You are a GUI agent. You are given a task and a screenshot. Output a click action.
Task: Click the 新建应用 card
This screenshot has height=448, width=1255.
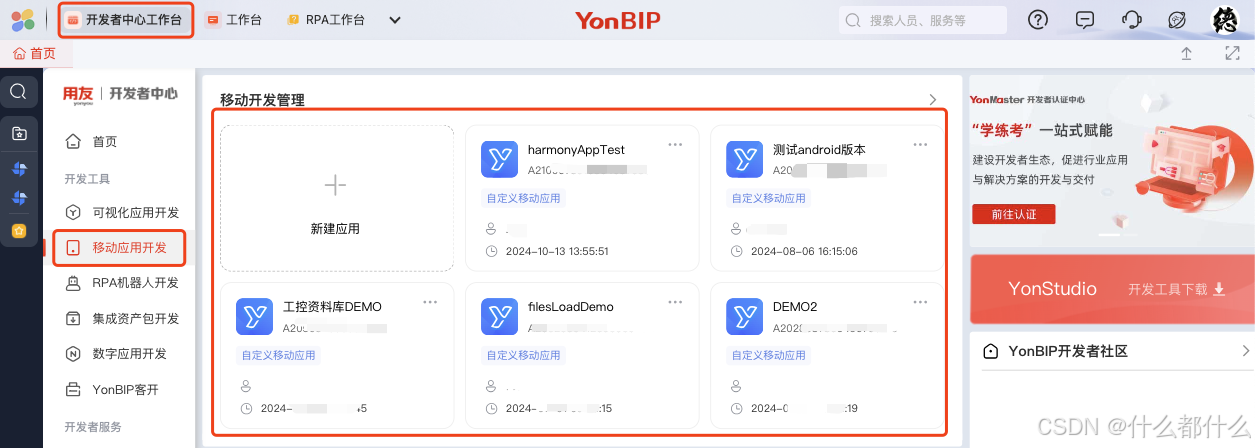(336, 198)
